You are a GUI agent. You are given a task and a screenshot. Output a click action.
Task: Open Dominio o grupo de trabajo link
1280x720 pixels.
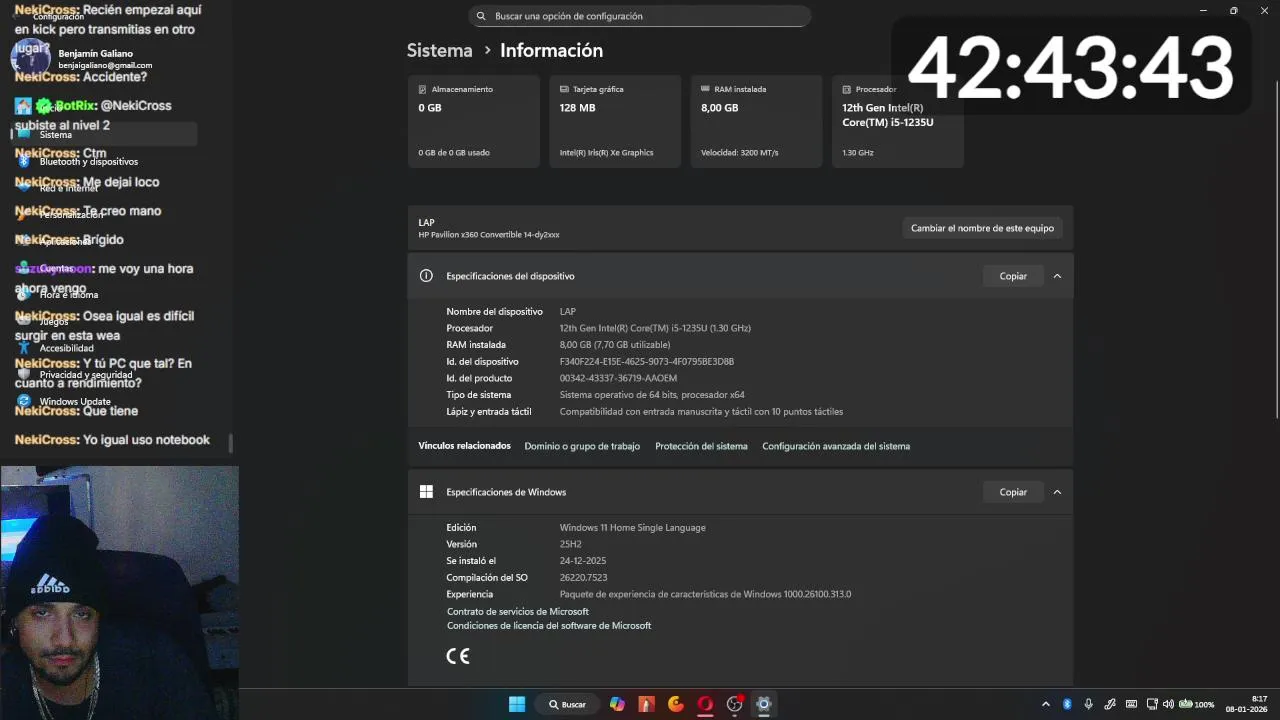pos(582,446)
